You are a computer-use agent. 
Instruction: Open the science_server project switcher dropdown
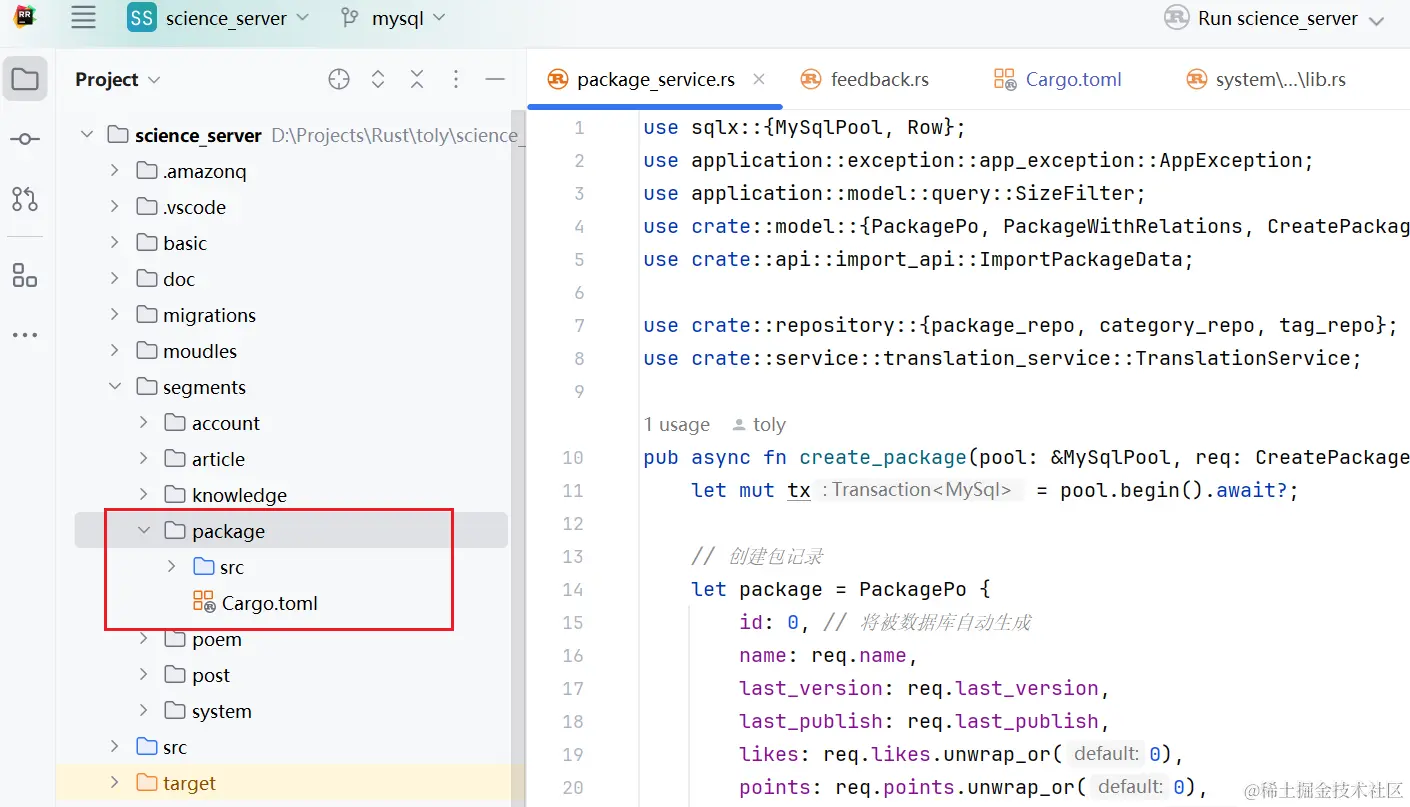coord(219,18)
